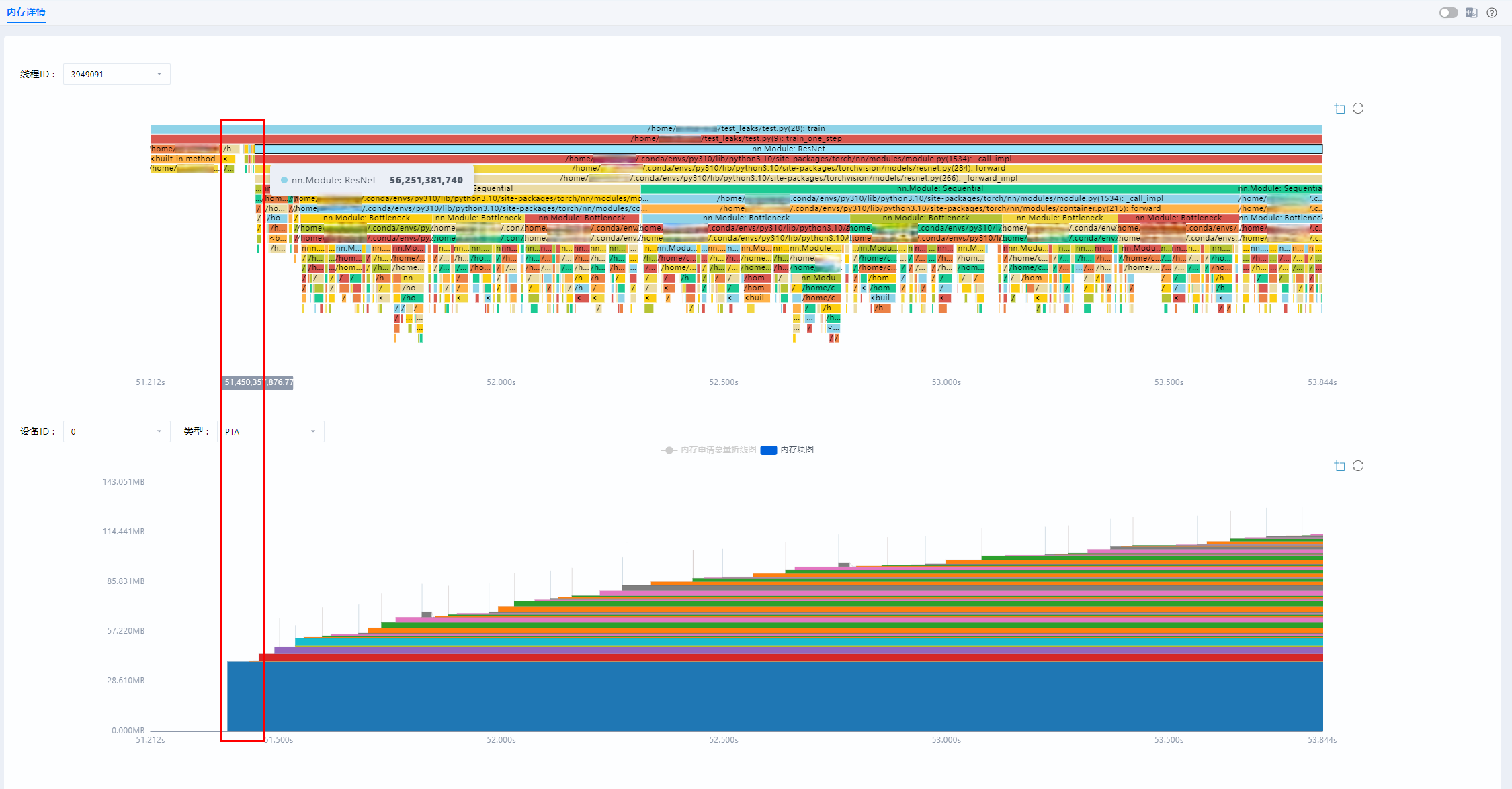Click the large blue base memory block

coord(775,696)
